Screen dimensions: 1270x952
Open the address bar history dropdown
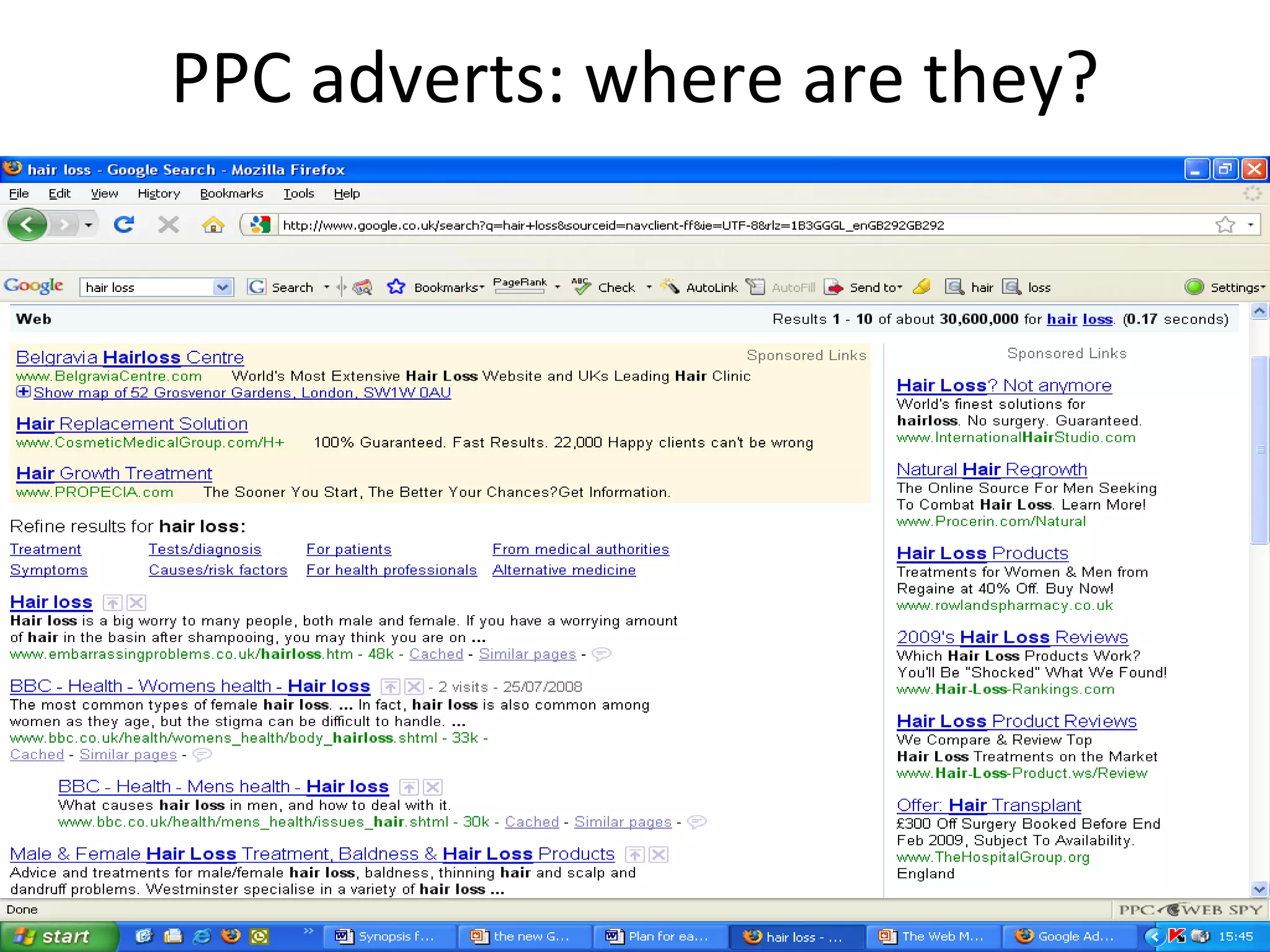click(x=1251, y=224)
